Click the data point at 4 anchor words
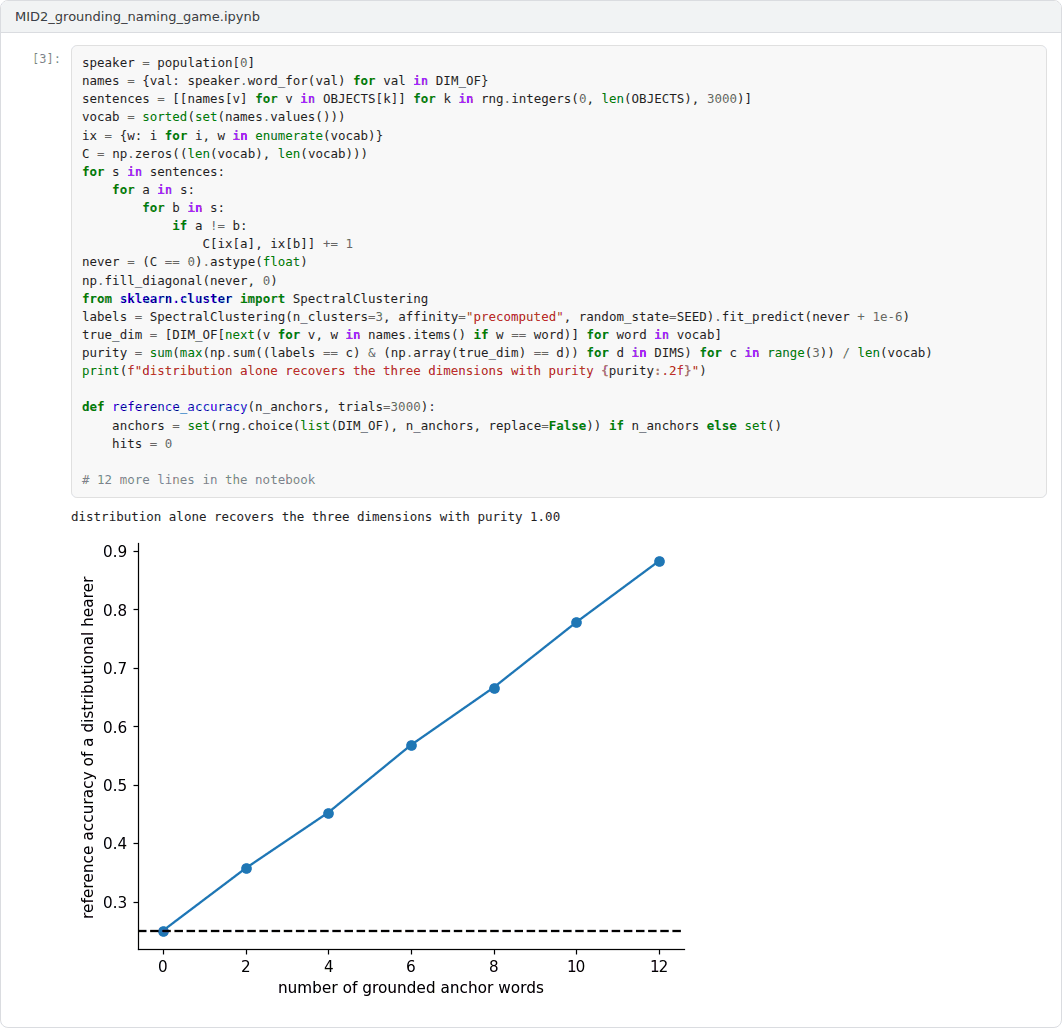The image size is (1062, 1028). (328, 813)
